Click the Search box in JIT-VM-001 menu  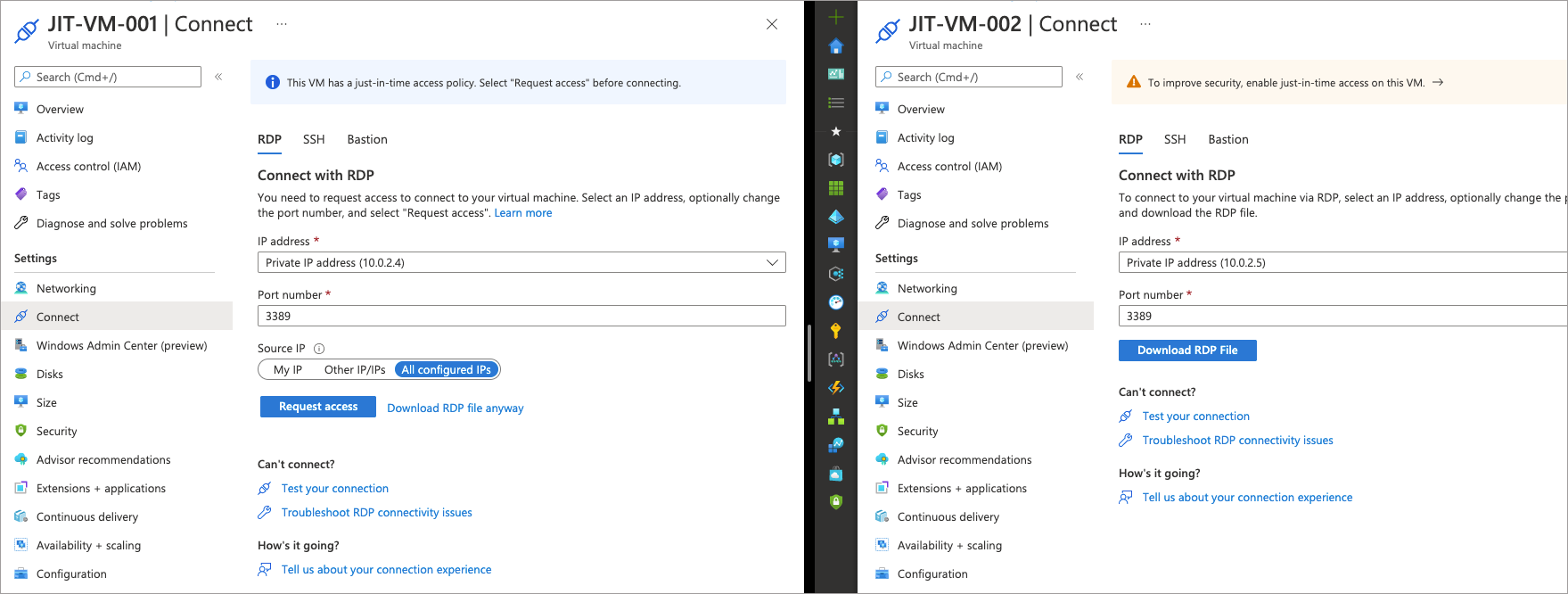pyautogui.click(x=108, y=77)
